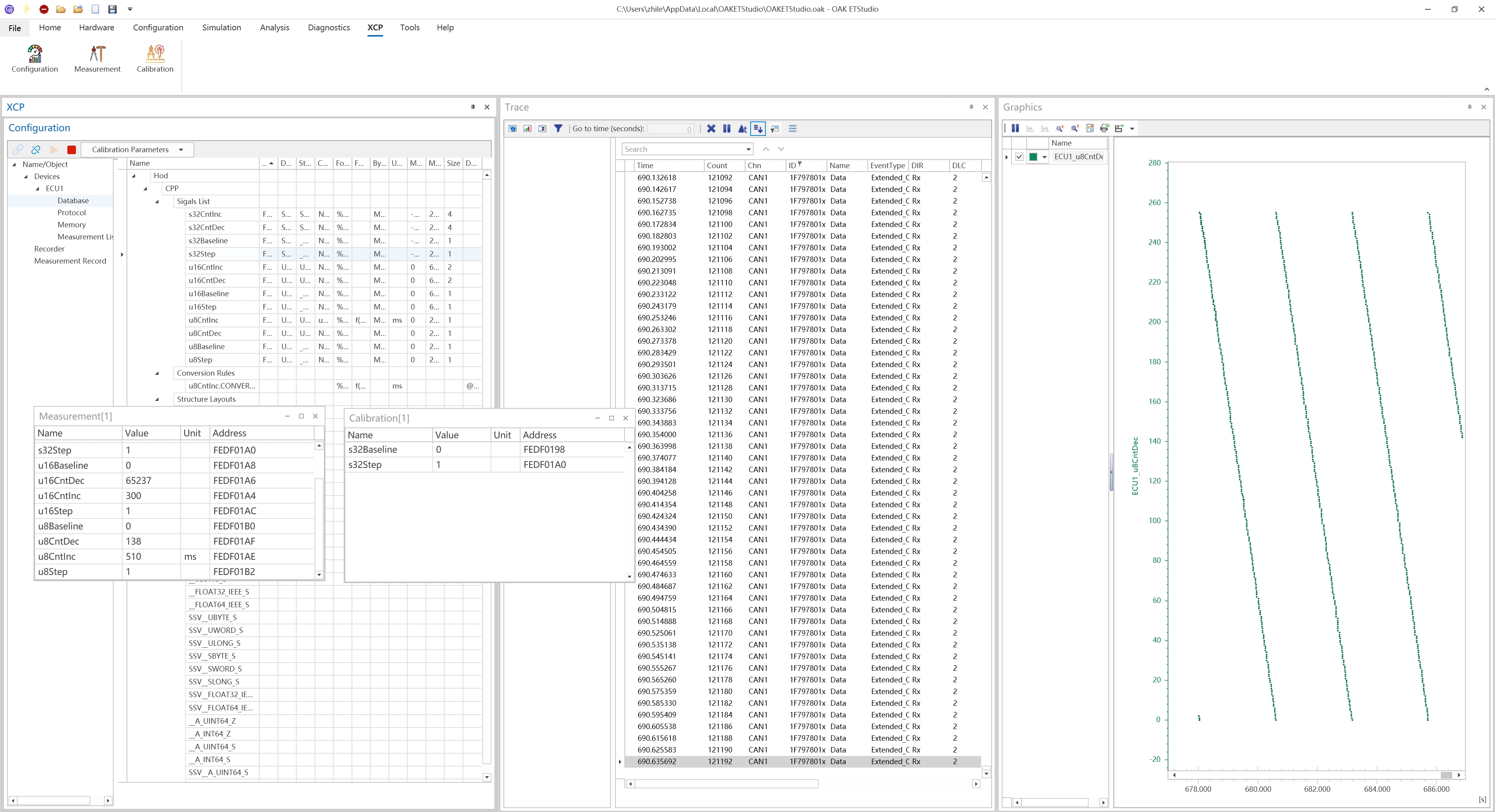This screenshot has width=1495, height=812.
Task: Select the Measurement ribbon icon
Action: click(x=97, y=58)
